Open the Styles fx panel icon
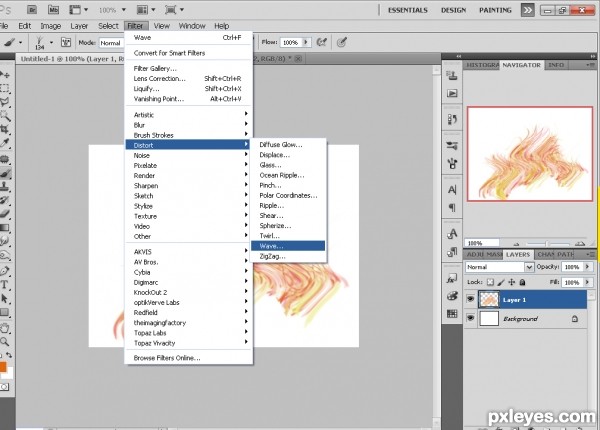This screenshot has width=600, height=430. [x=452, y=279]
